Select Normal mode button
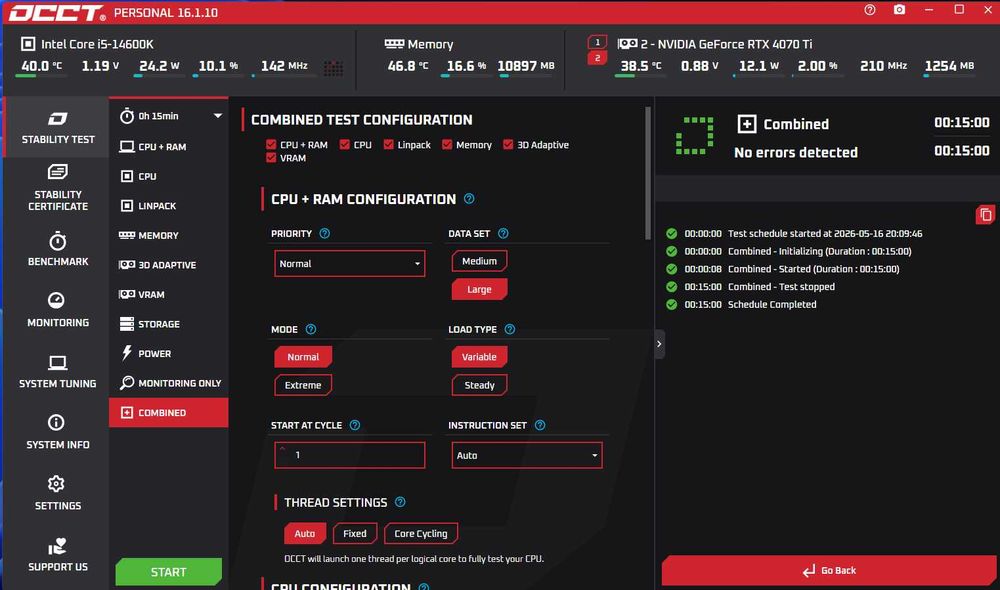The width and height of the screenshot is (1000, 590). tap(303, 357)
